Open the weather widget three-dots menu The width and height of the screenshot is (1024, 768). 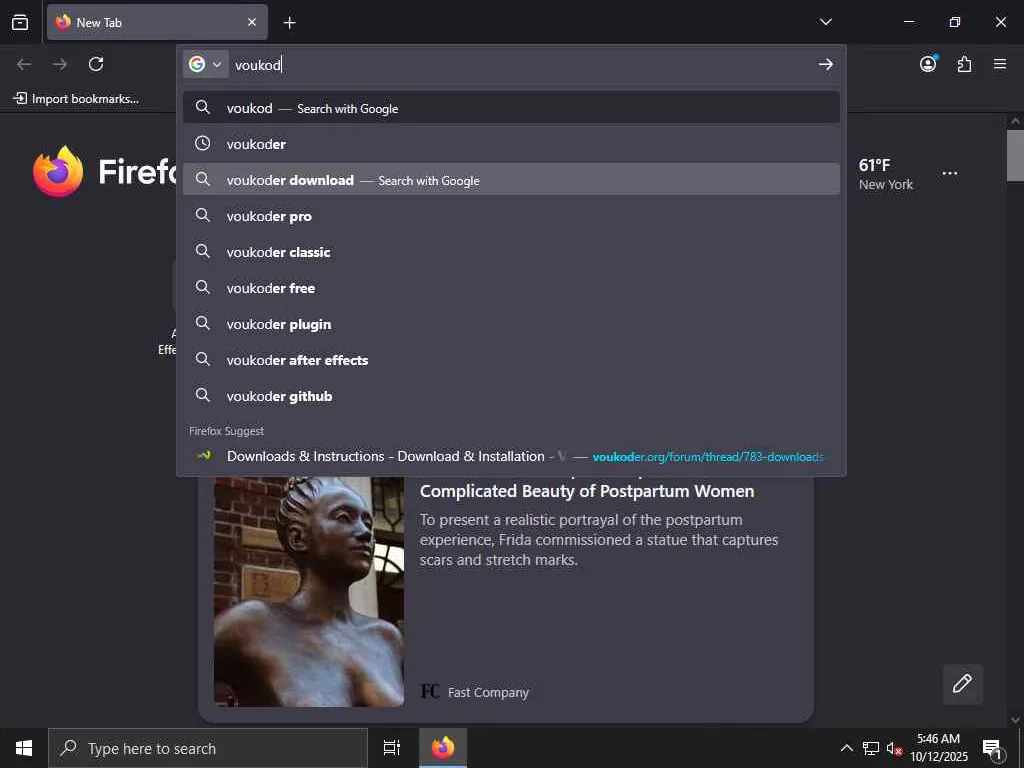[x=950, y=174]
